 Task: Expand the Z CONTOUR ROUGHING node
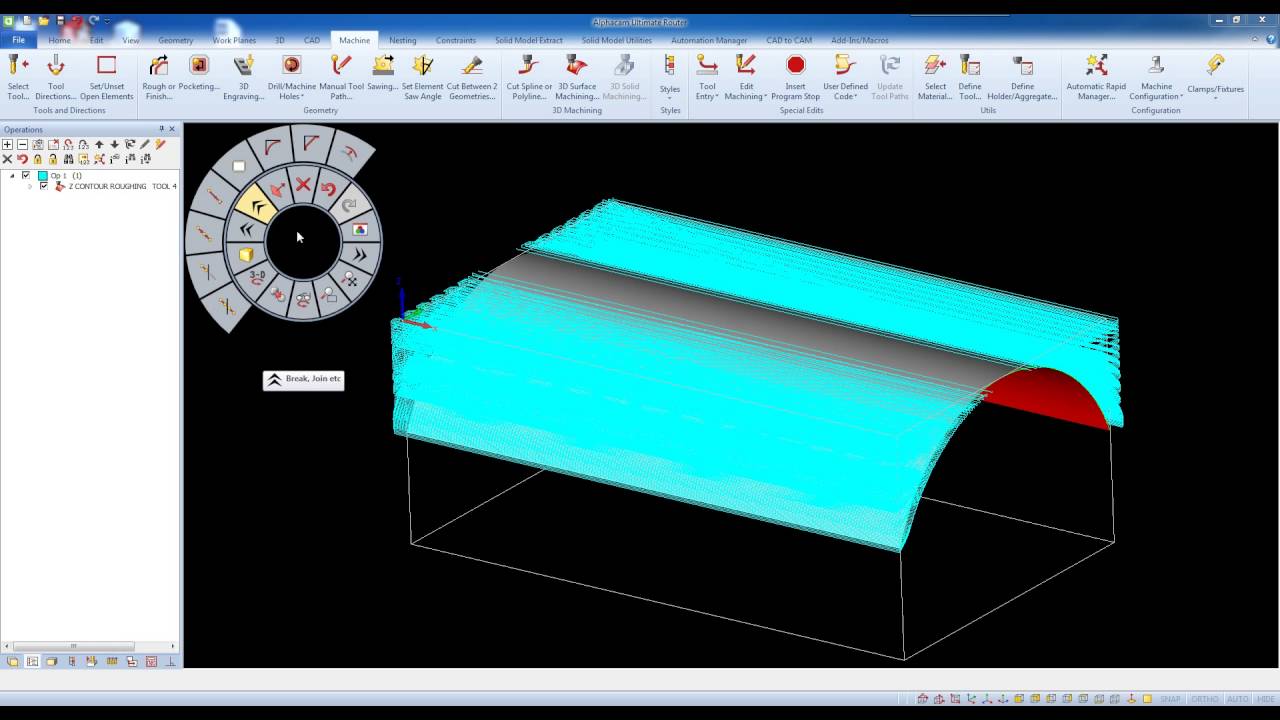tap(30, 186)
